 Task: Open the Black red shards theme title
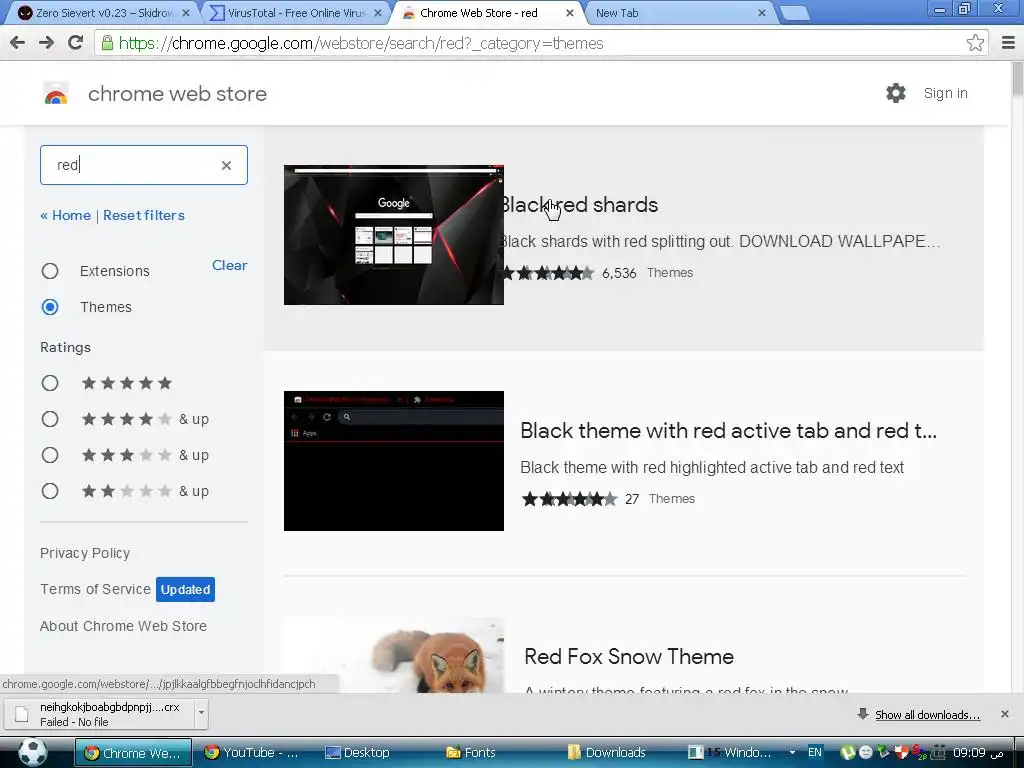click(x=579, y=204)
